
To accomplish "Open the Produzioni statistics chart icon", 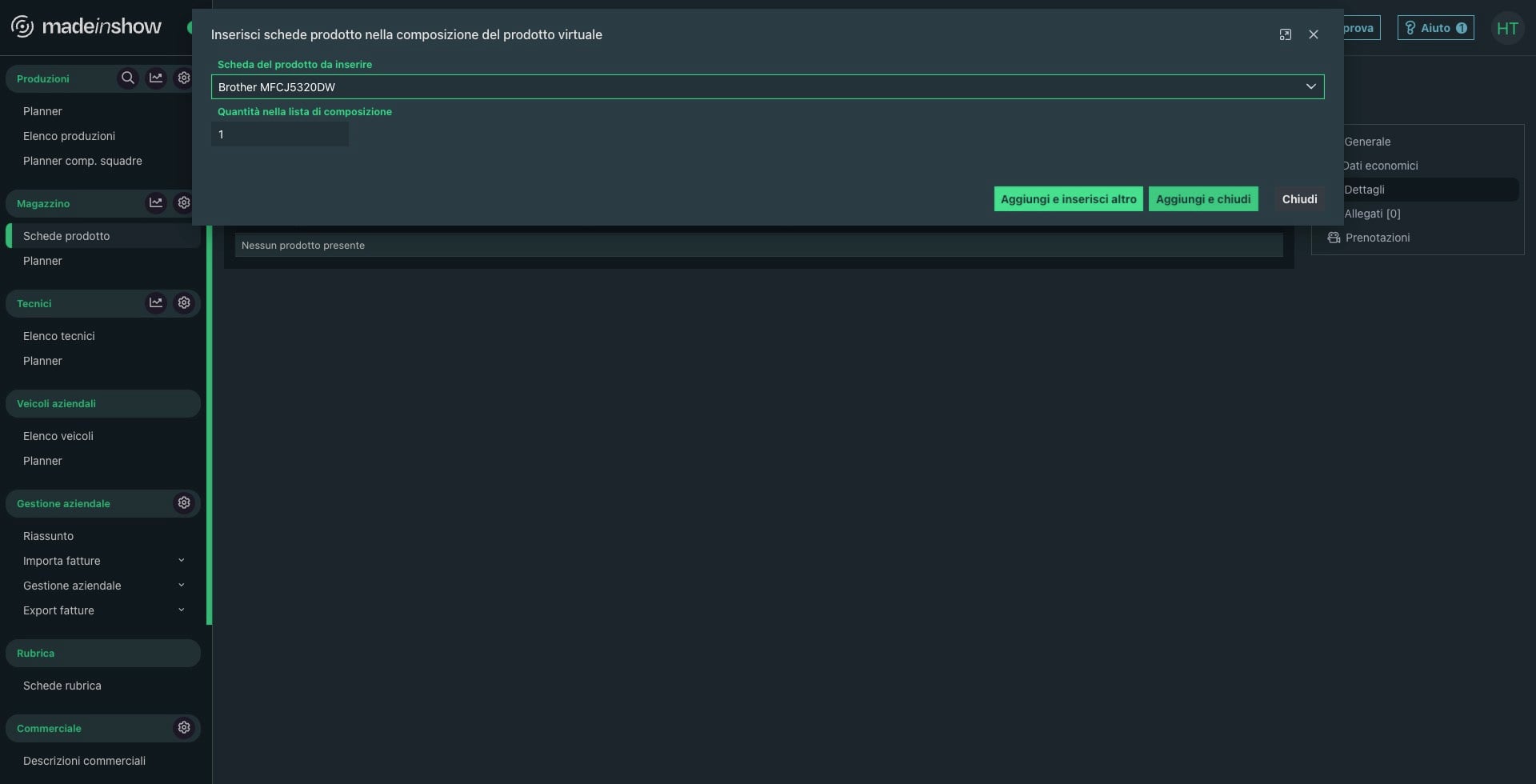I will point(156,78).
